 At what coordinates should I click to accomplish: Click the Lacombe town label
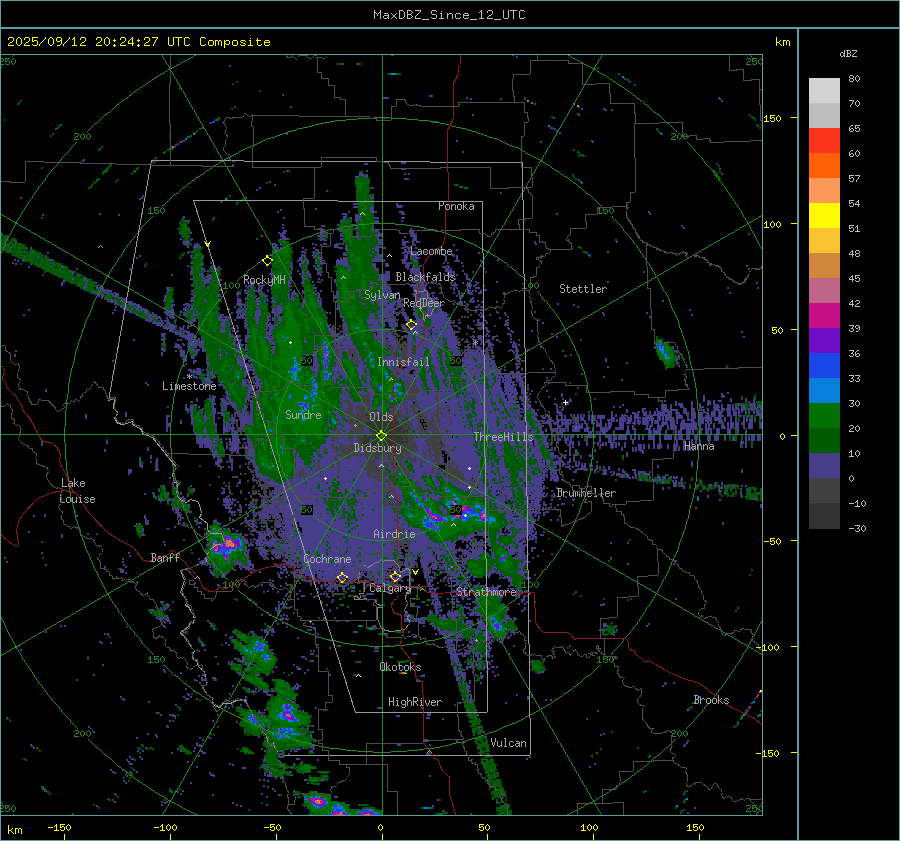click(x=431, y=251)
